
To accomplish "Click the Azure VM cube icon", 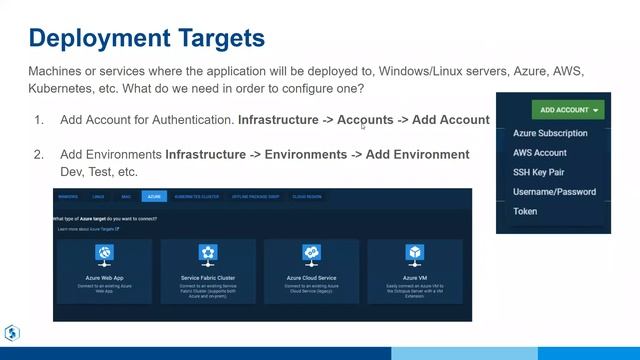I will [x=415, y=255].
